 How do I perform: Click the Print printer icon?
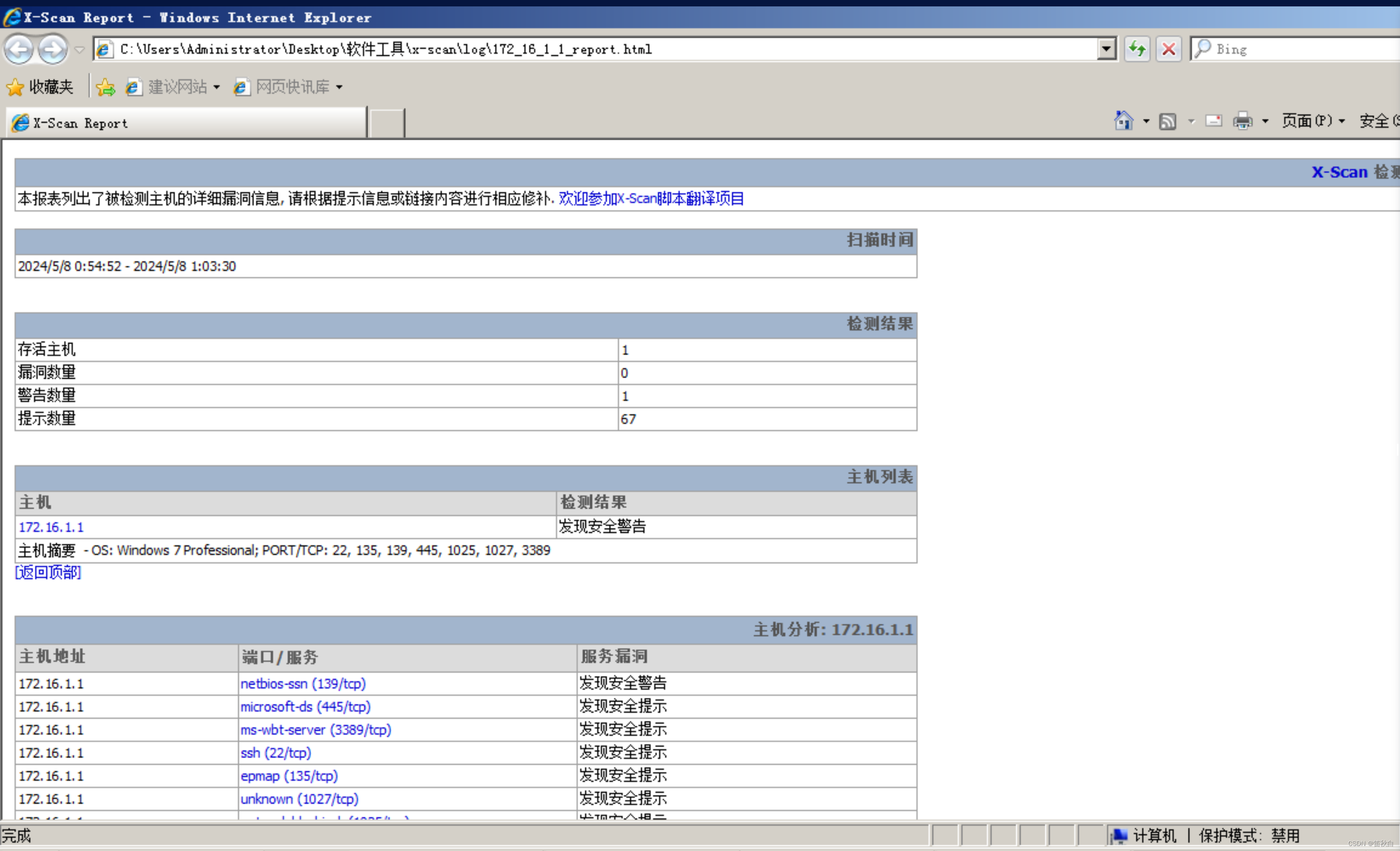coord(1243,120)
